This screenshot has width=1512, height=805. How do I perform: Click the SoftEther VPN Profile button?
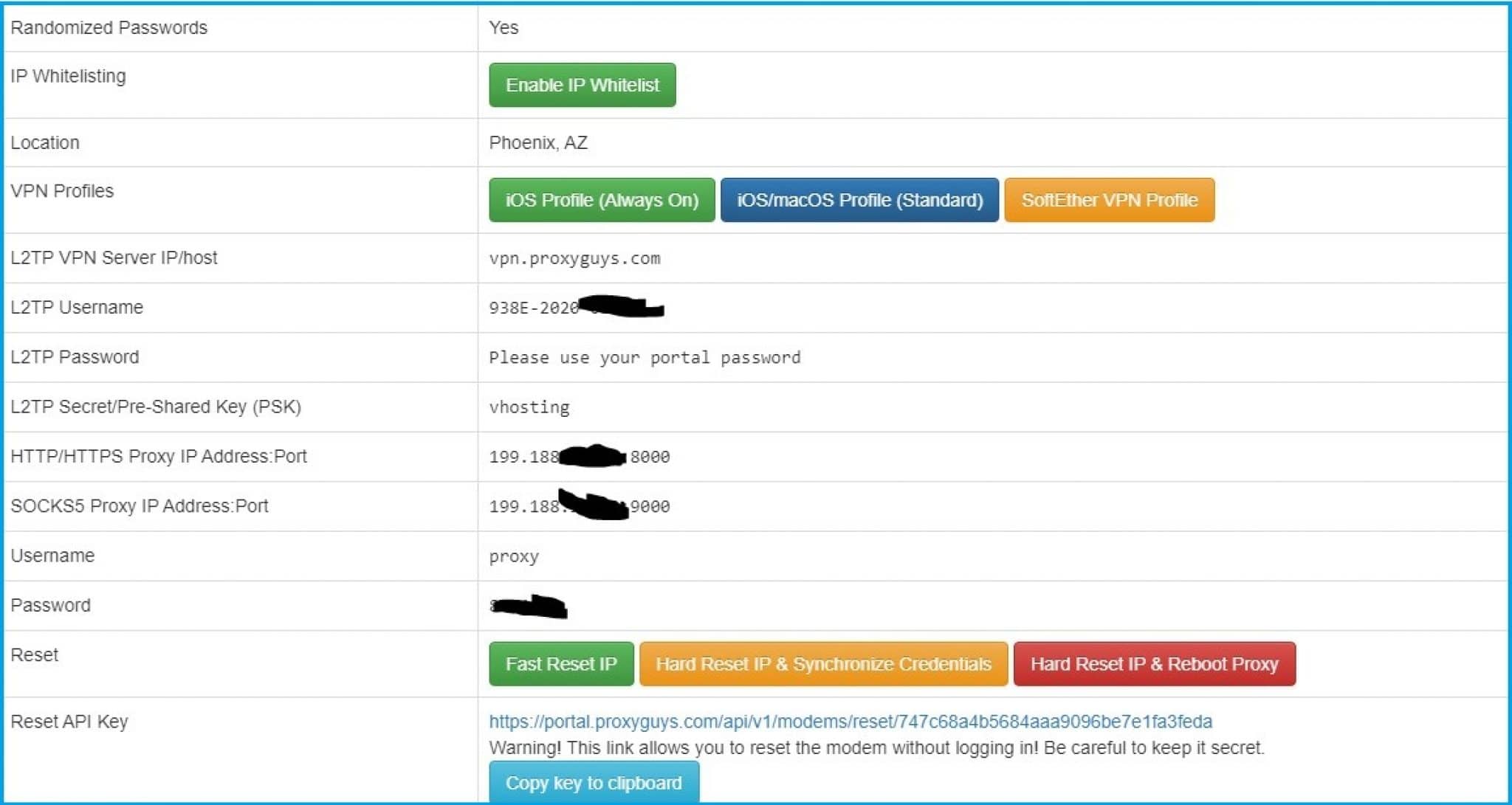pos(1109,200)
